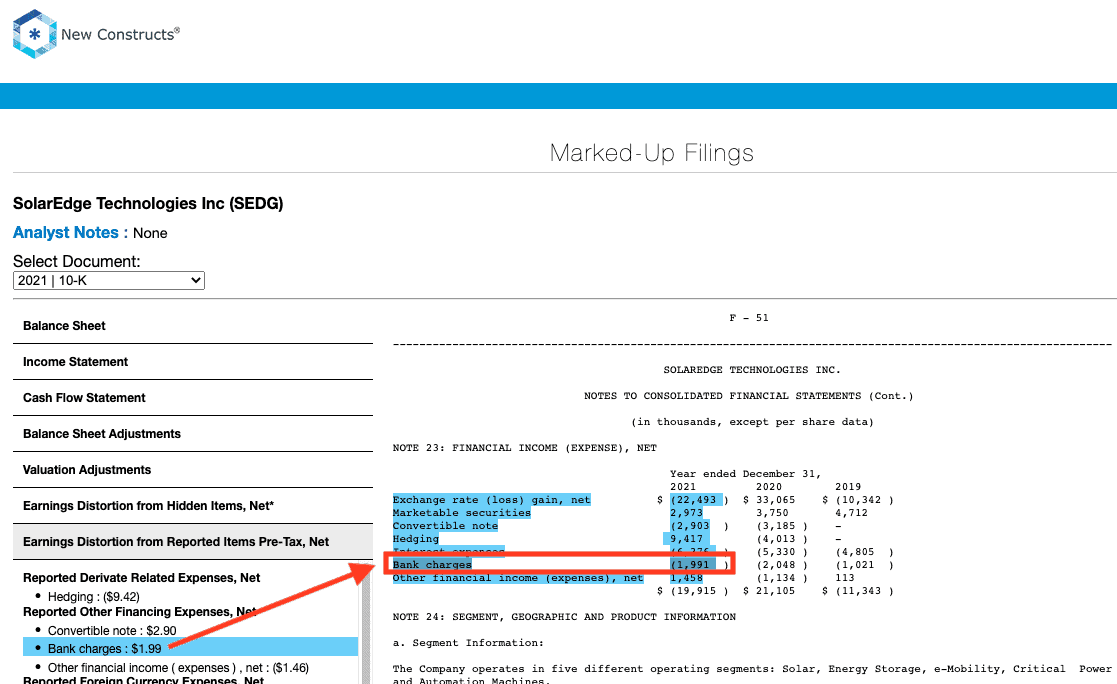
Task: Click highlighted 'Exchange rate (loss) gain, net' row label
Action: tap(492, 500)
